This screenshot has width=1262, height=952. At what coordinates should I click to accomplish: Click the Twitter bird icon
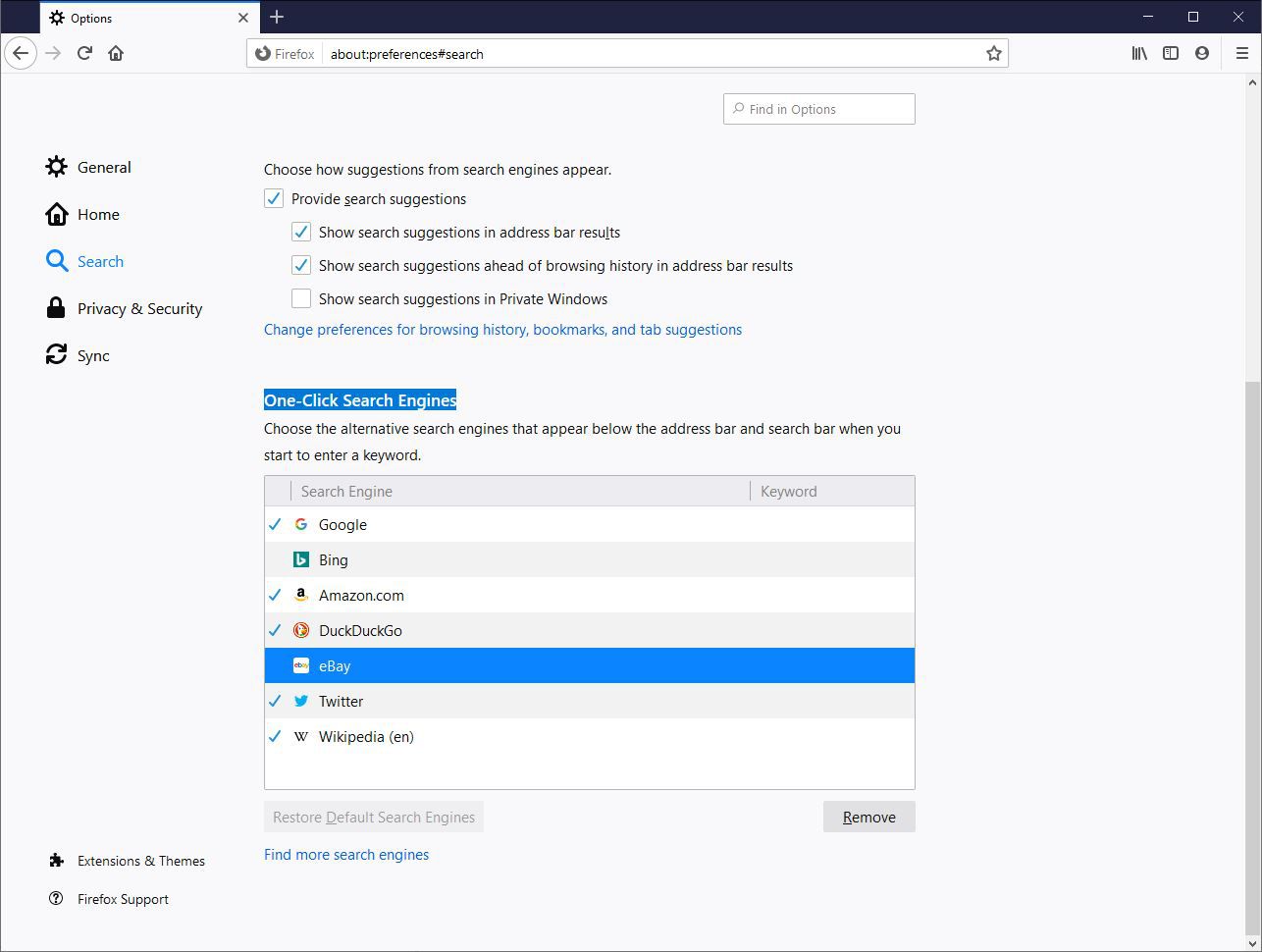click(x=301, y=701)
